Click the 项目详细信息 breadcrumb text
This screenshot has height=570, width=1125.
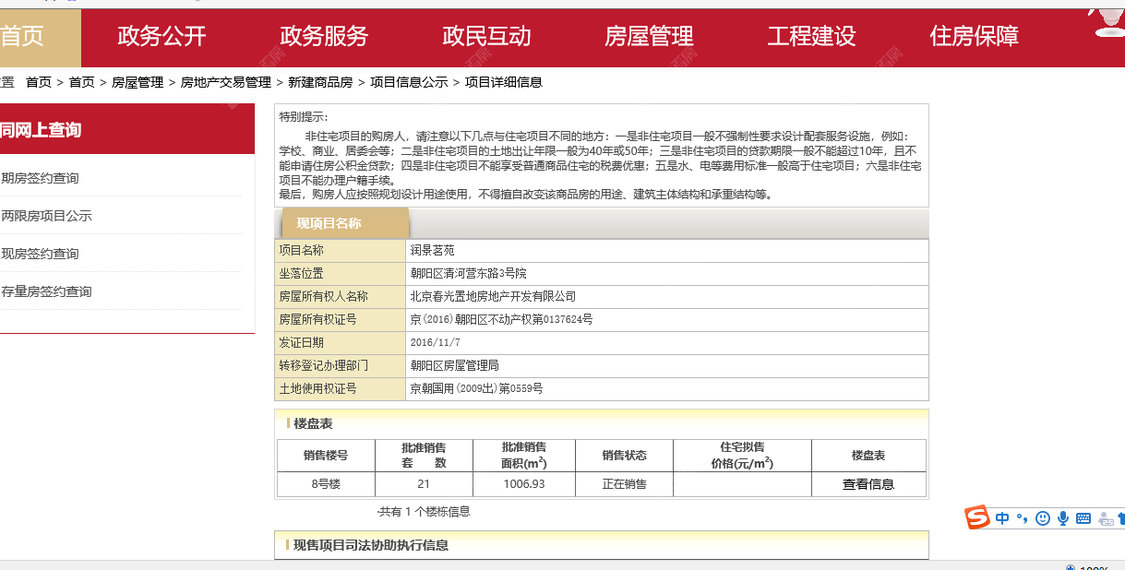pos(504,83)
